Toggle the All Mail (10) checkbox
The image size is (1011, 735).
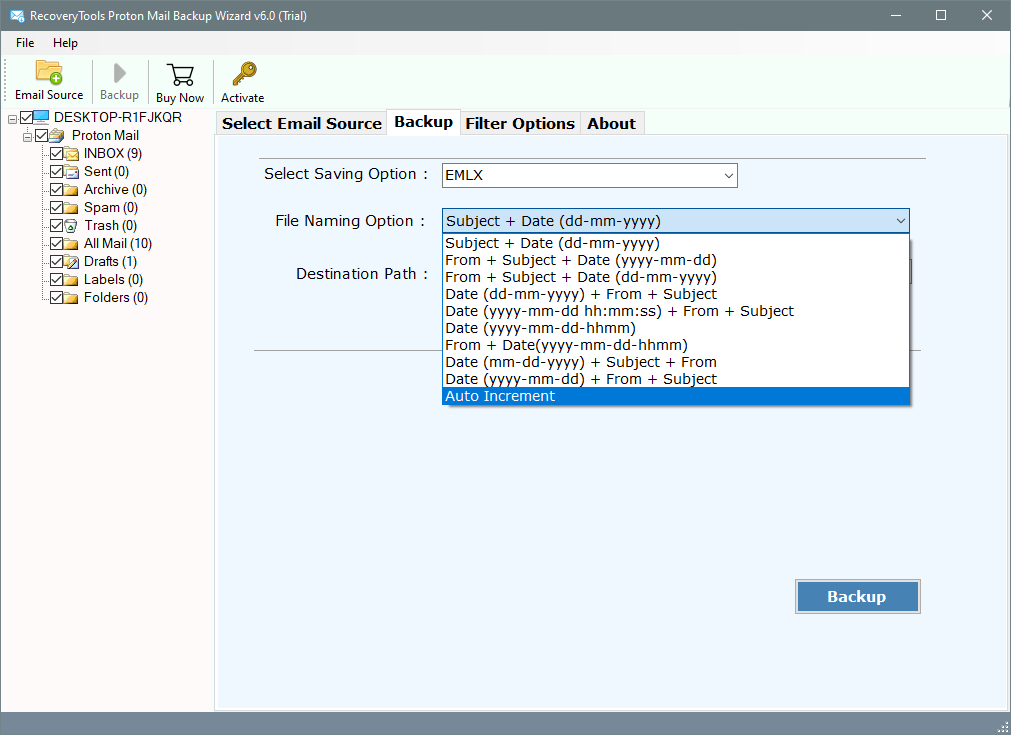pos(57,244)
